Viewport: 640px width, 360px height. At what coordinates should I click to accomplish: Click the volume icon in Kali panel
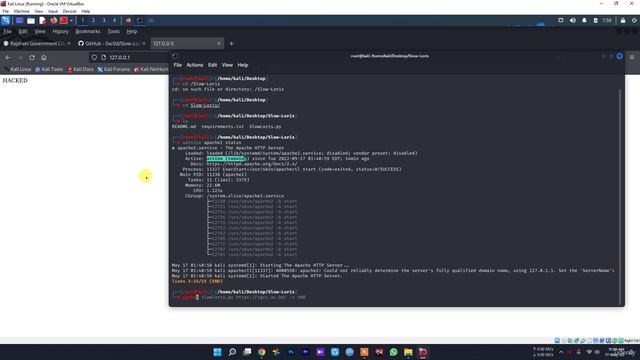(x=573, y=20)
